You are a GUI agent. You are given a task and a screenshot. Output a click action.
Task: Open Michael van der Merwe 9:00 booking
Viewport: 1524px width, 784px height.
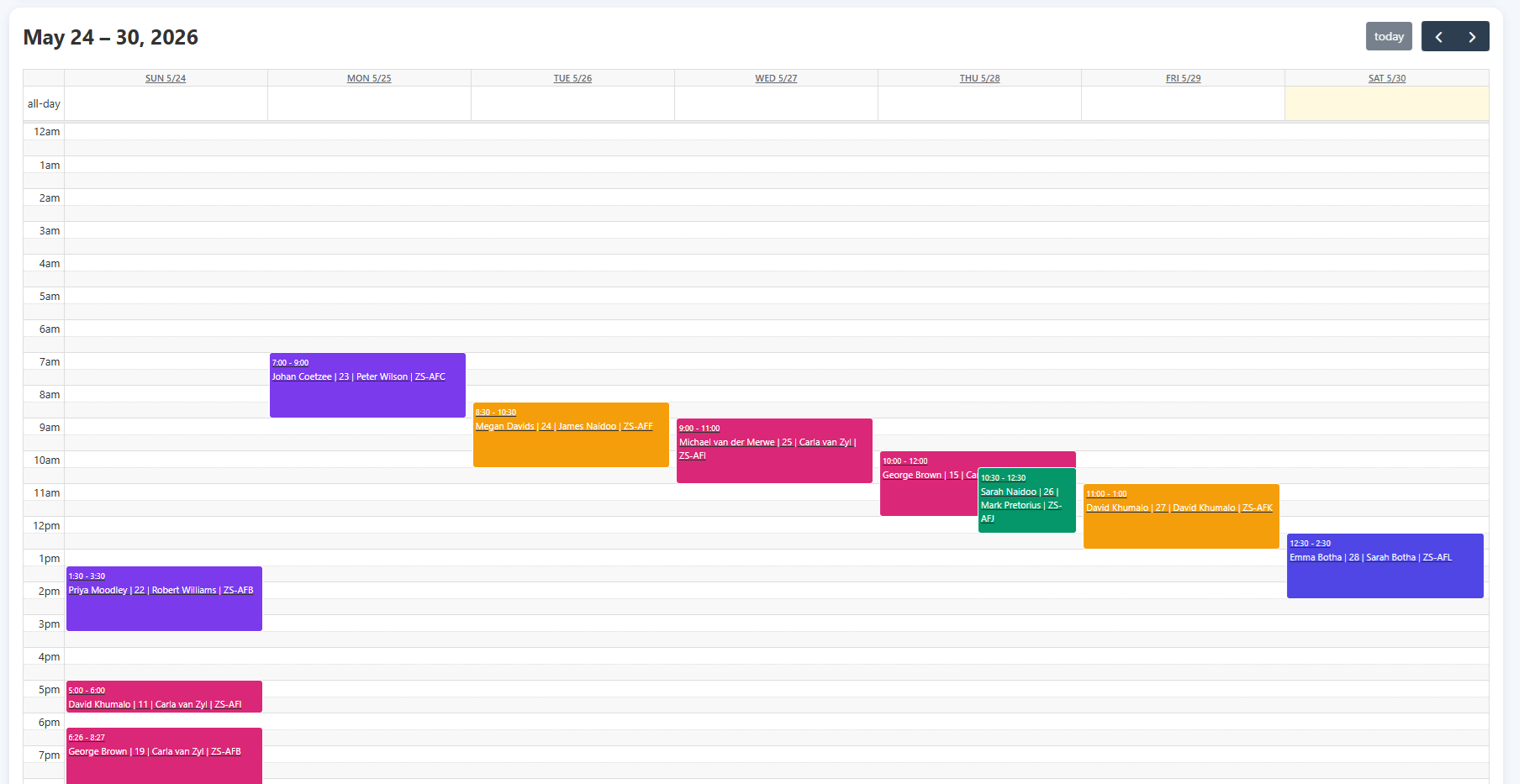(774, 450)
